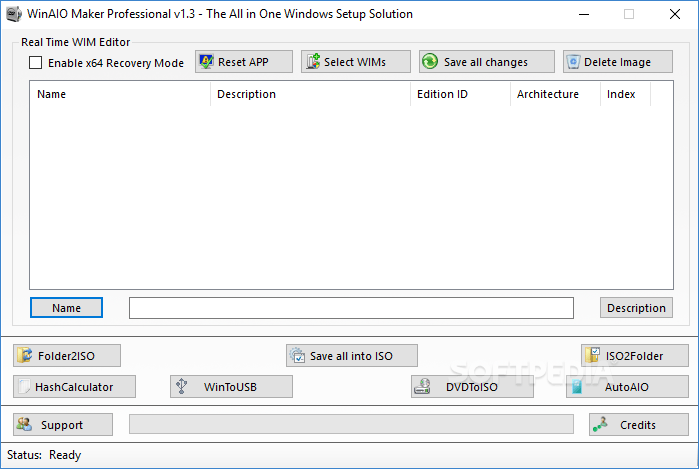Screen dimensions: 699x469
Task: Click the empty WIM image list area
Action: coord(351,196)
